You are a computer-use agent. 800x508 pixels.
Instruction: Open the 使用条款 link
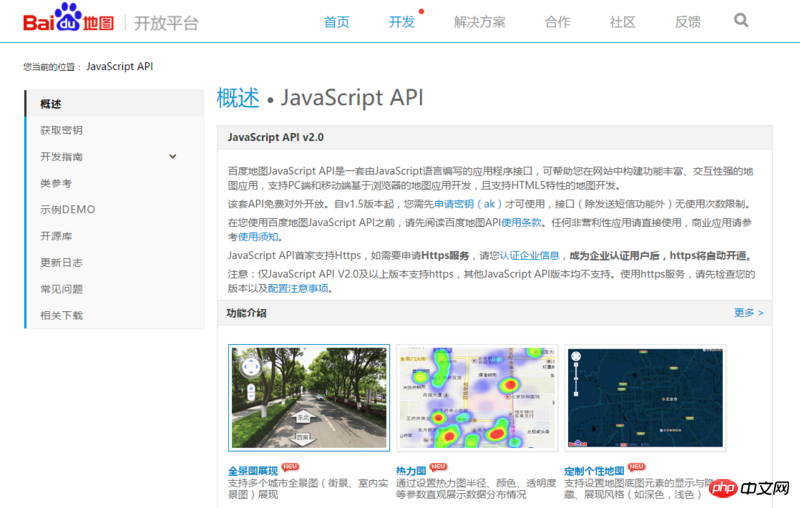click(521, 222)
